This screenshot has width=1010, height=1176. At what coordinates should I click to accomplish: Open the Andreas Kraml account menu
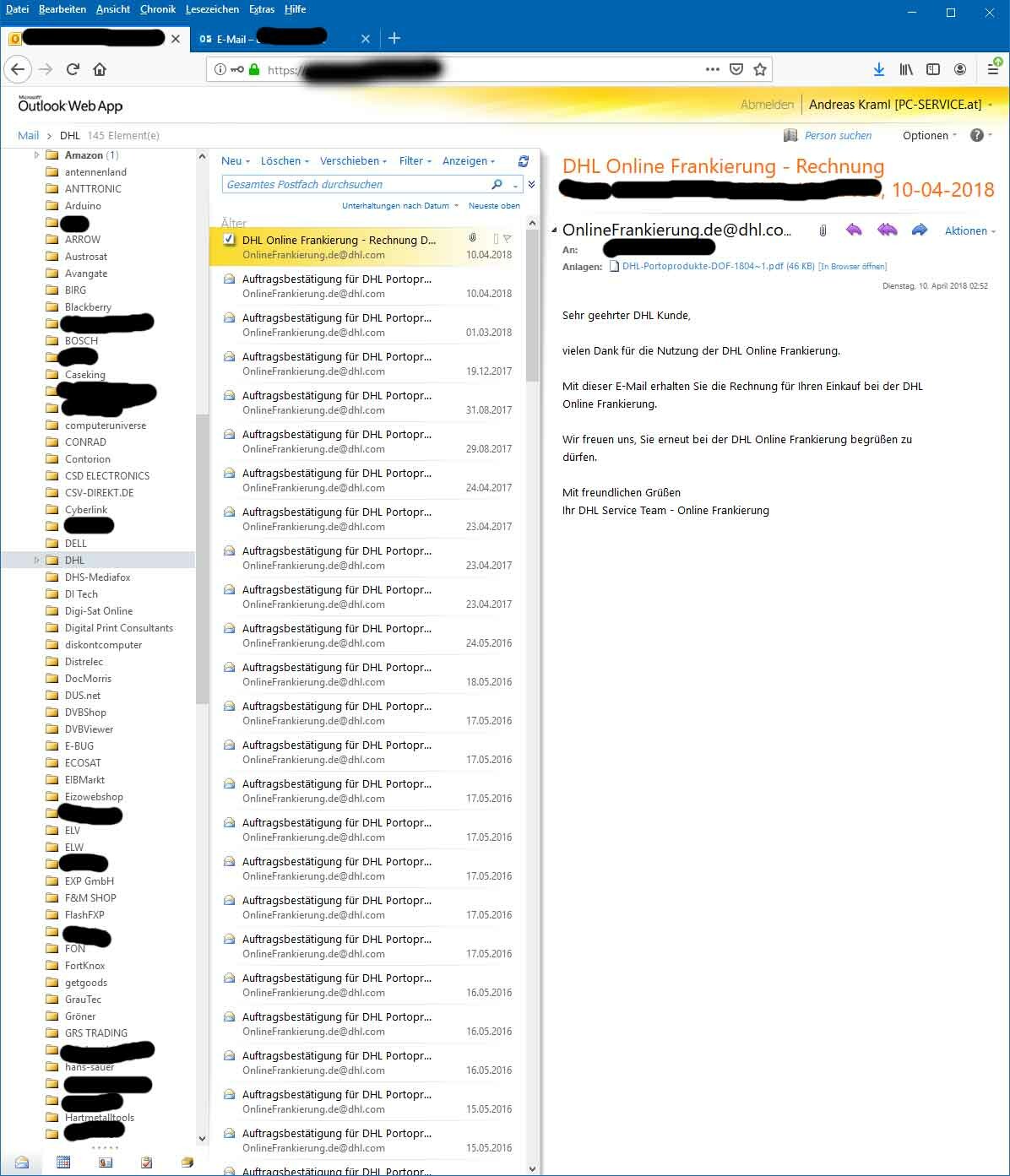899,105
